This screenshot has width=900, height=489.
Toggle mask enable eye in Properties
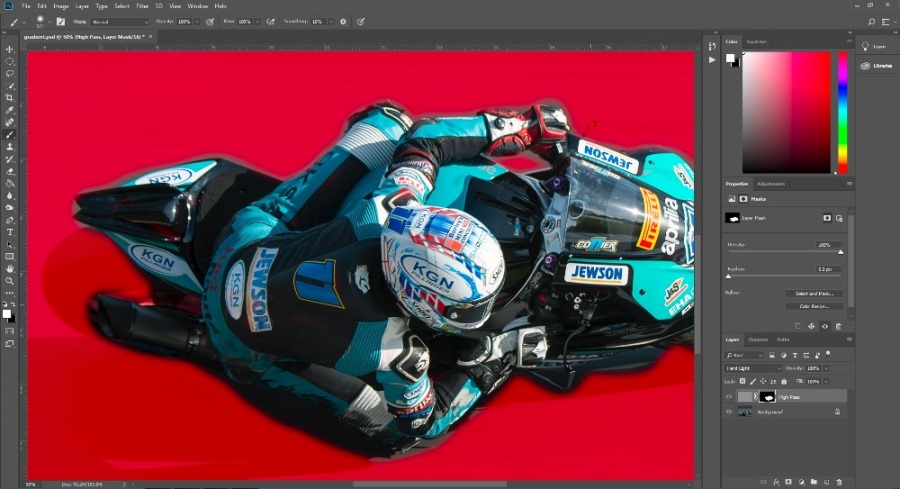click(825, 326)
